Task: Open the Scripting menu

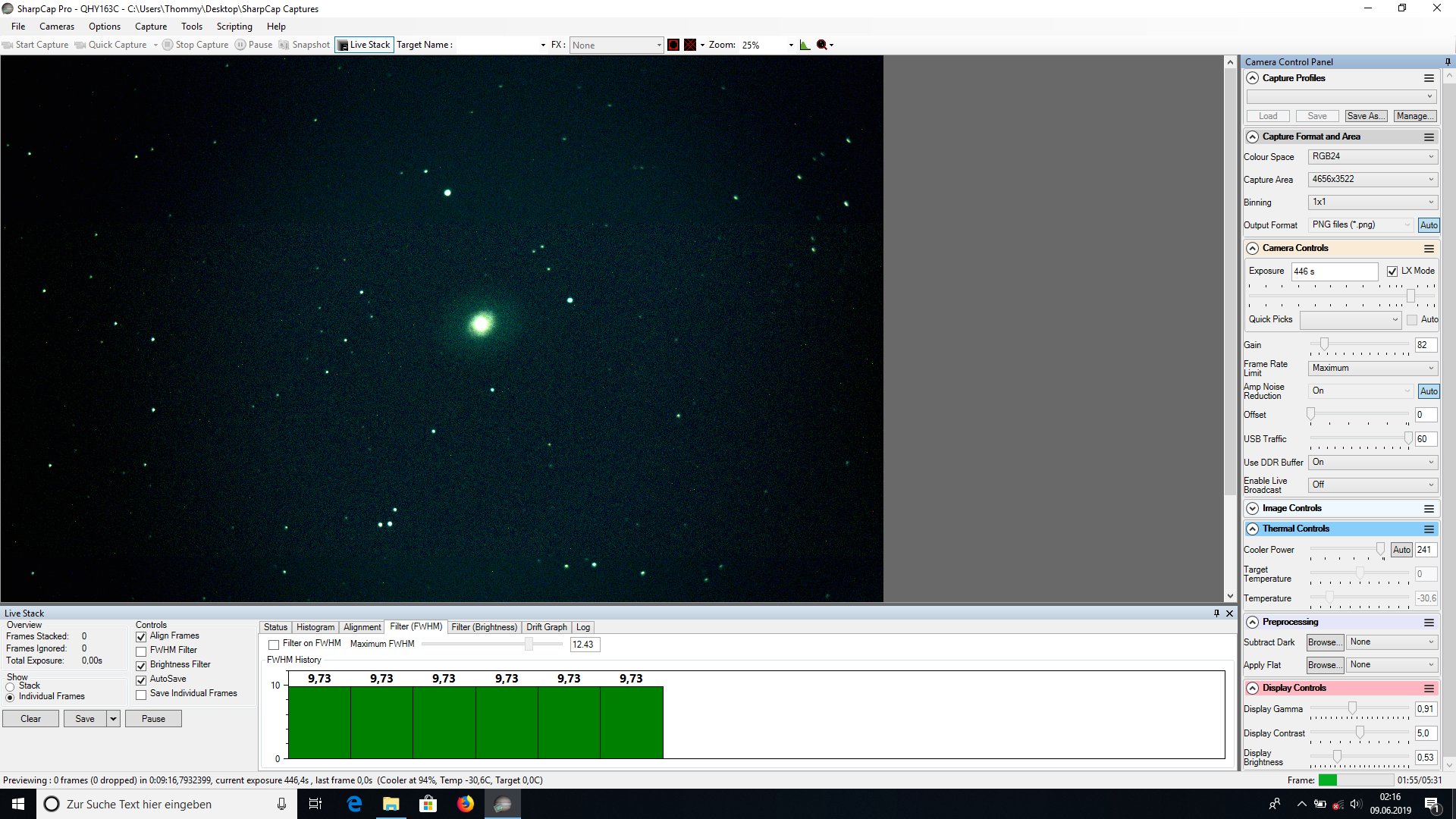Action: pos(234,27)
